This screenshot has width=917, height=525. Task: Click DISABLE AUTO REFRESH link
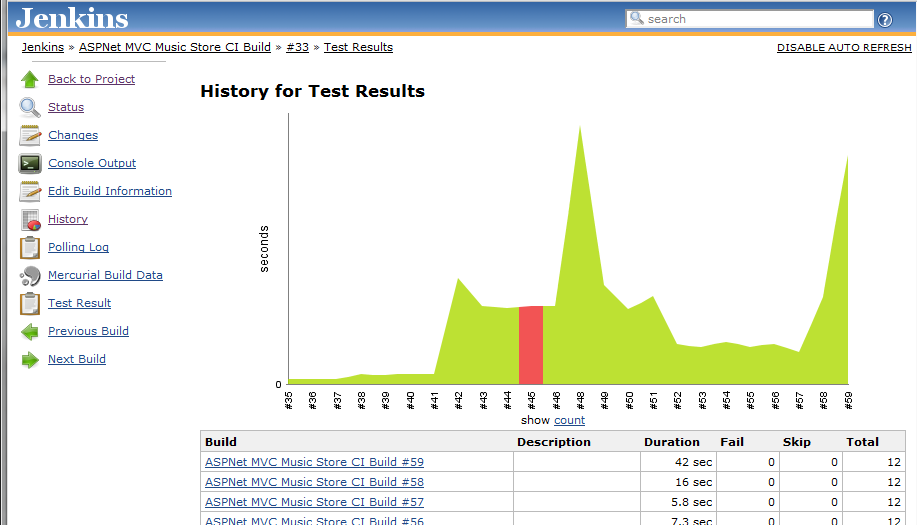point(844,48)
